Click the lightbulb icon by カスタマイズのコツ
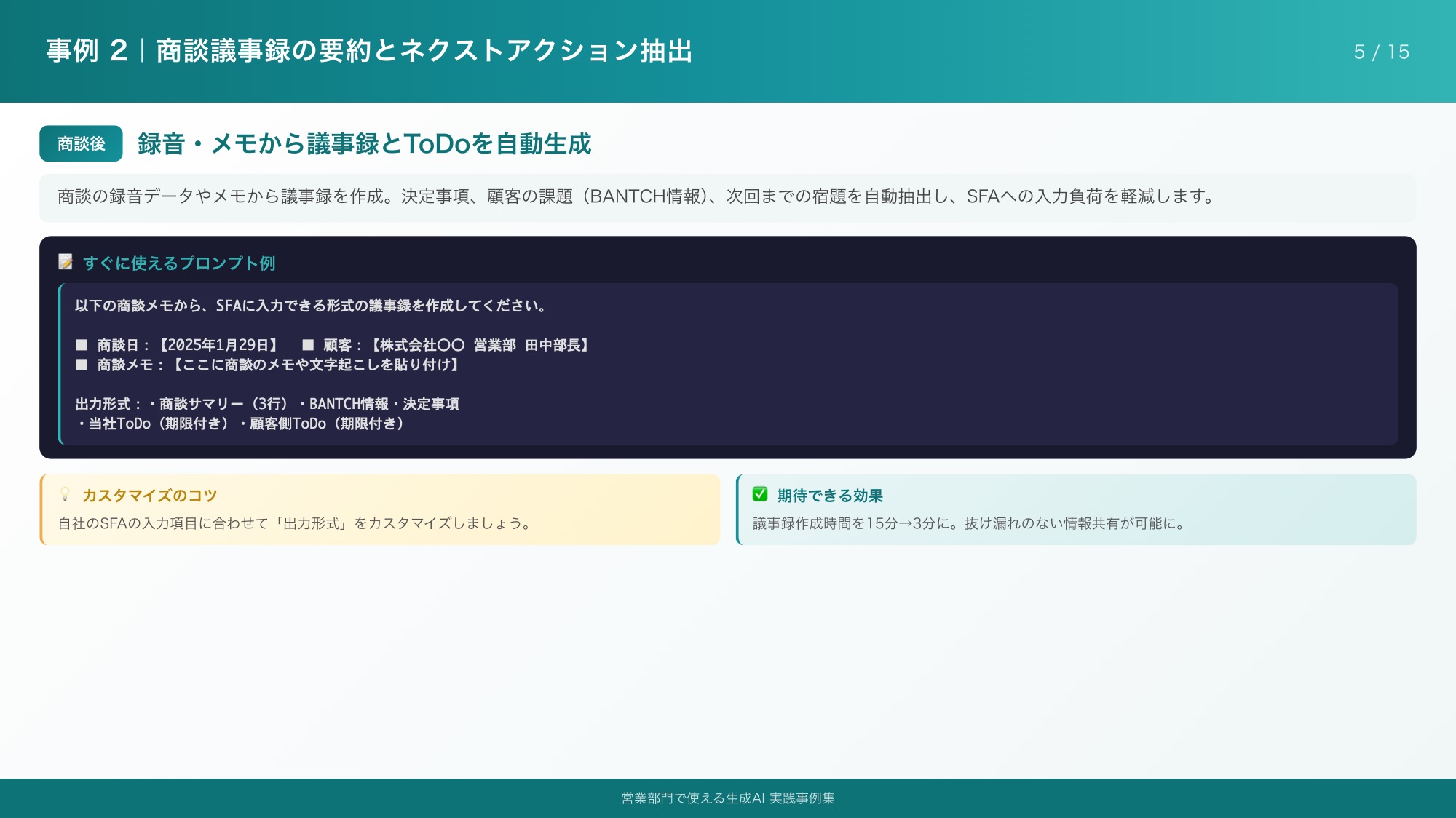The width and height of the screenshot is (1456, 818). pyautogui.click(x=65, y=494)
